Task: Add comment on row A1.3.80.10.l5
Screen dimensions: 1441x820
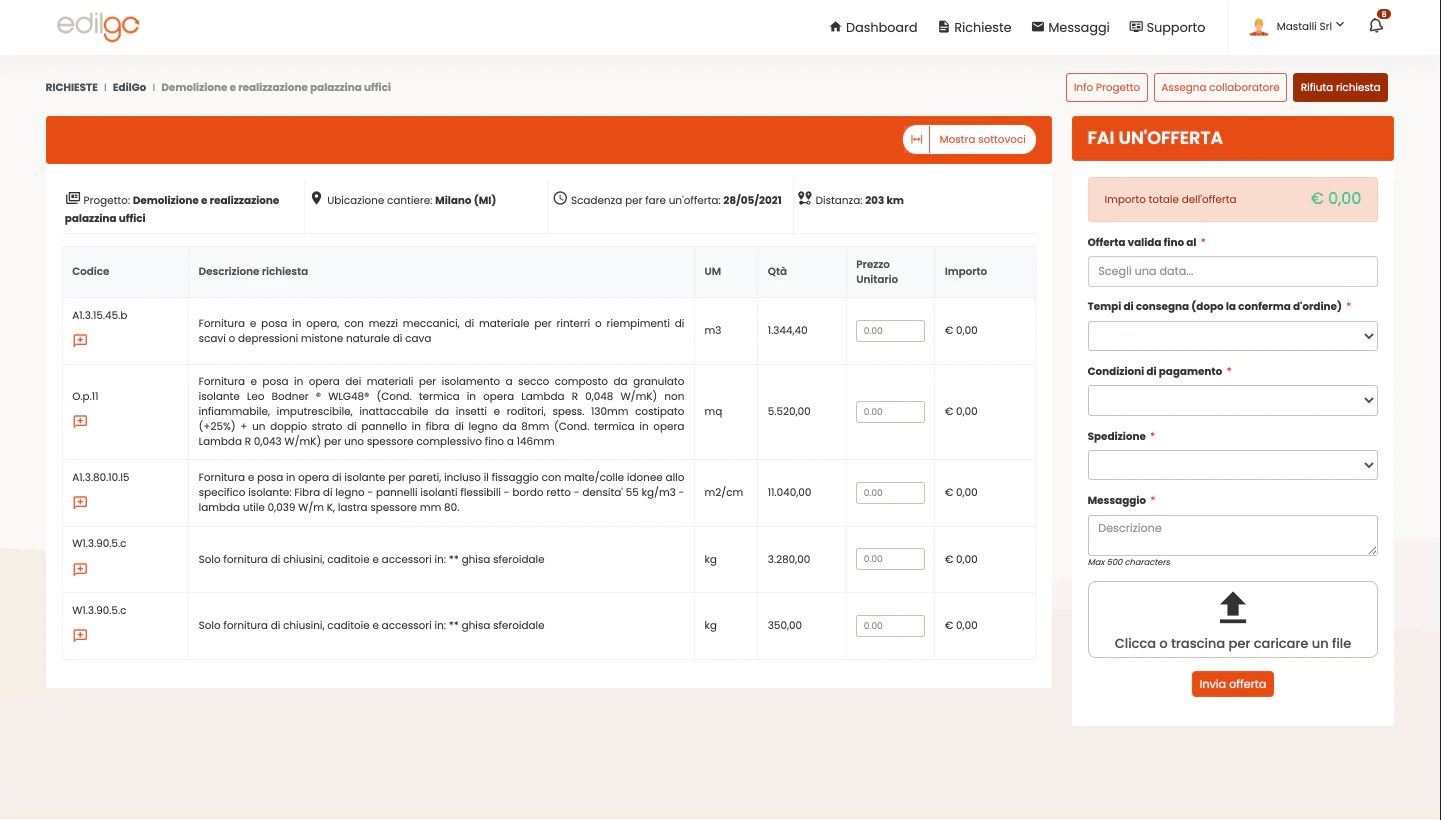Action: click(x=80, y=502)
